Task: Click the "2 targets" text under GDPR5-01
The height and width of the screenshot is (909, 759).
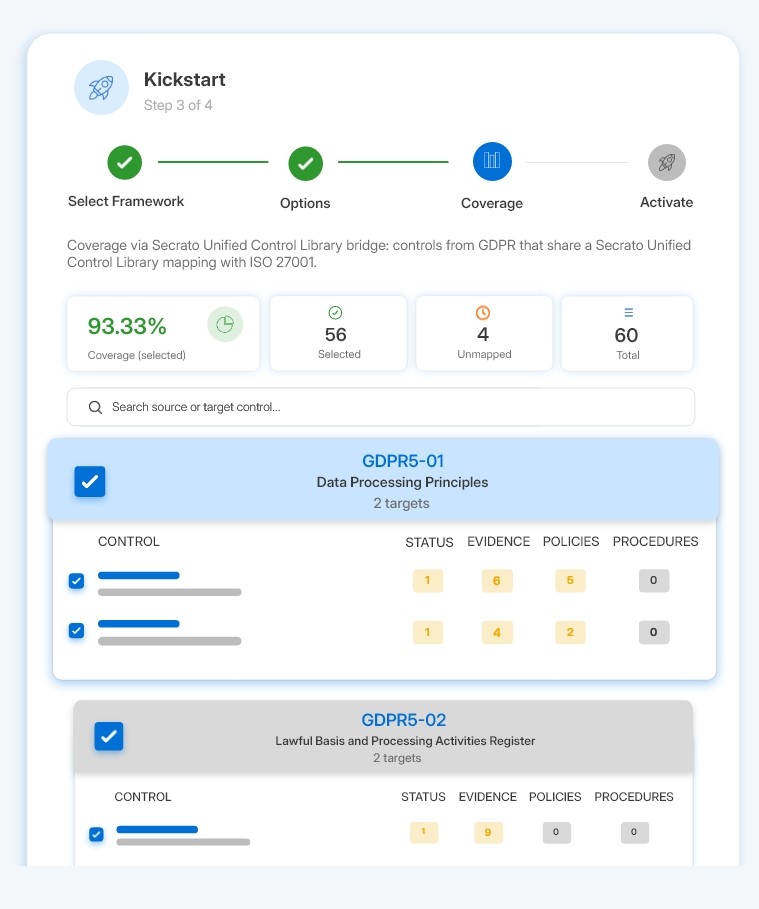Action: point(401,503)
